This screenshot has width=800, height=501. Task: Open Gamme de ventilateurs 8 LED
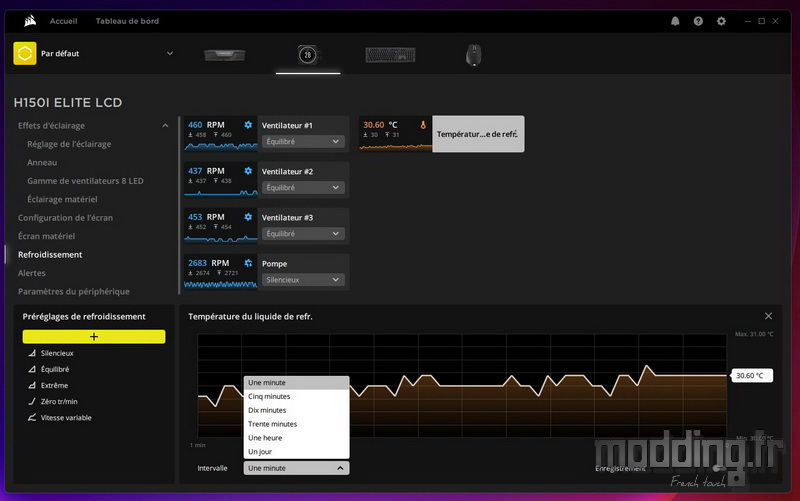85,181
